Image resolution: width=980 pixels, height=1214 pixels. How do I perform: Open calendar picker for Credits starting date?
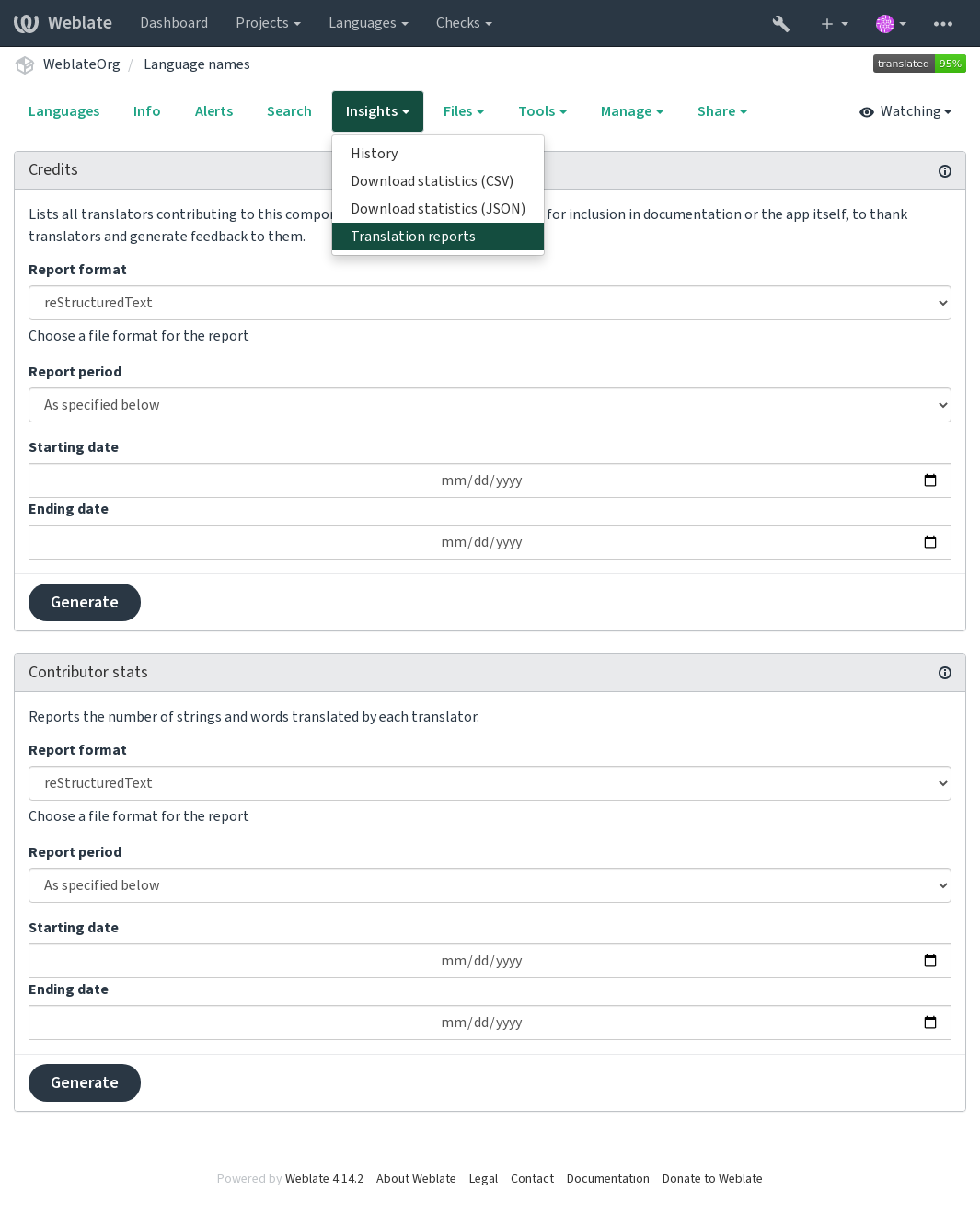(x=930, y=480)
